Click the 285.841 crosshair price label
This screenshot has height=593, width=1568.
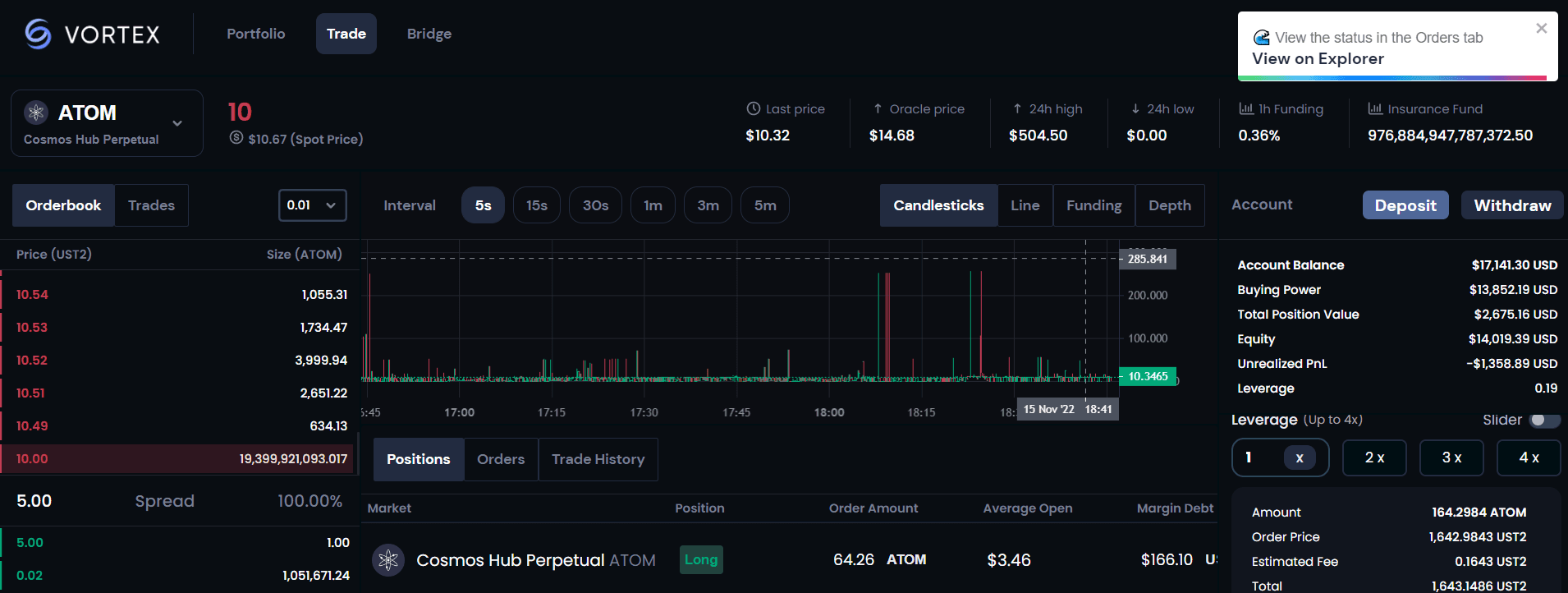pos(1148,259)
